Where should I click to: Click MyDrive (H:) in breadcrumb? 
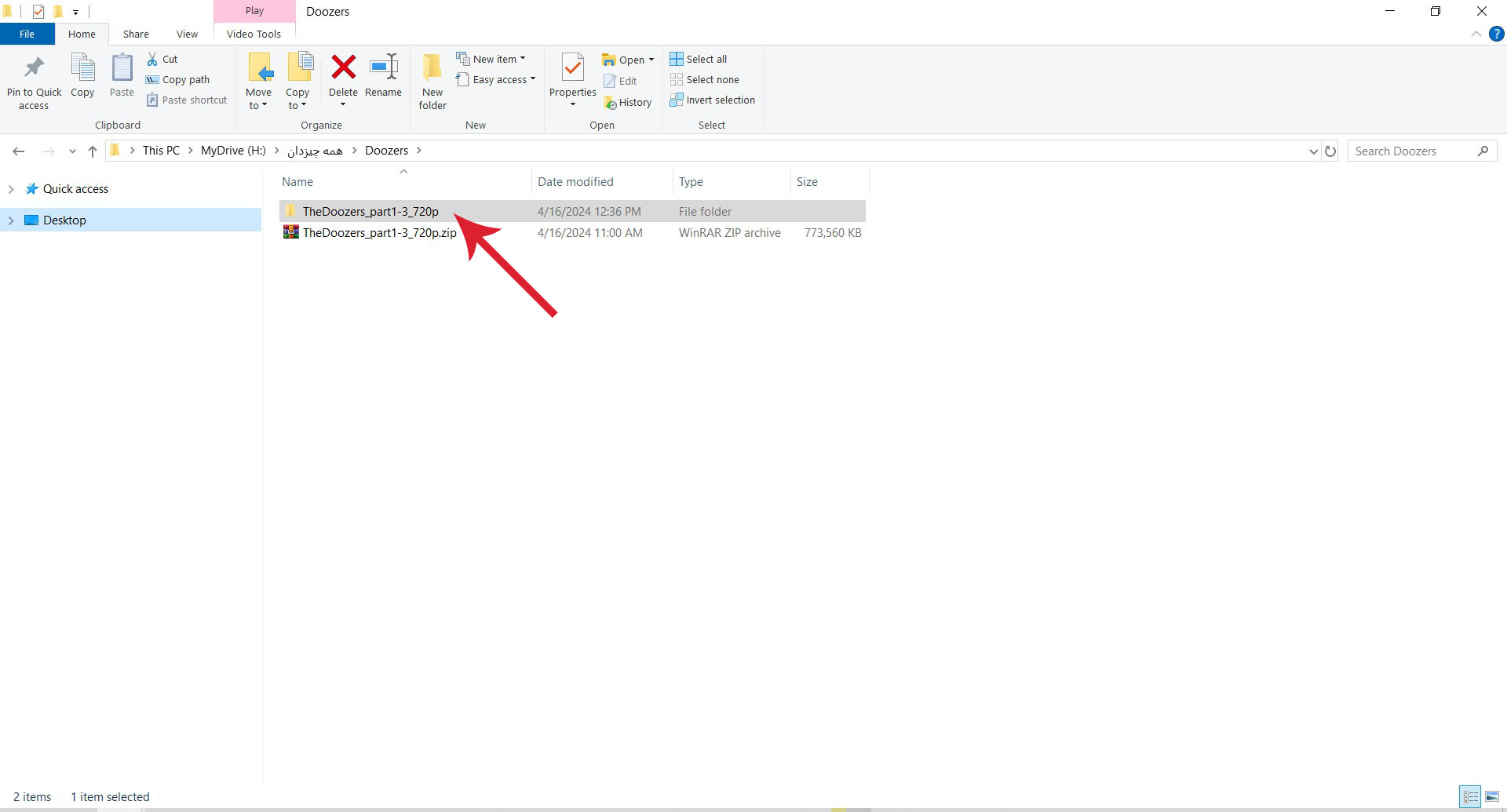point(233,151)
